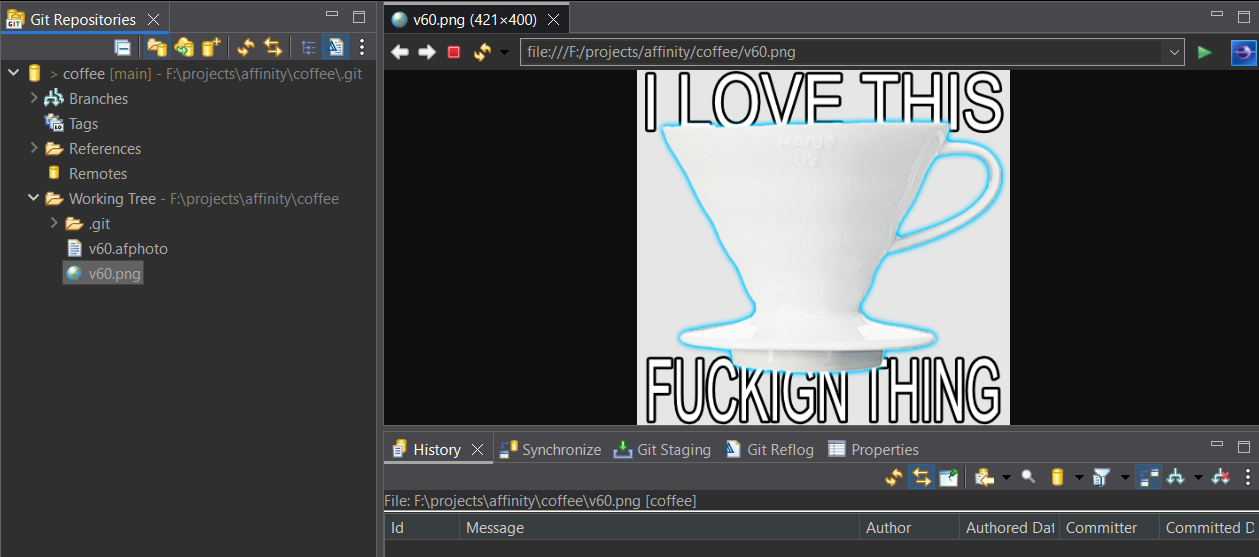Click the Message column header
Image resolution: width=1259 pixels, height=557 pixels.
click(x=658, y=528)
